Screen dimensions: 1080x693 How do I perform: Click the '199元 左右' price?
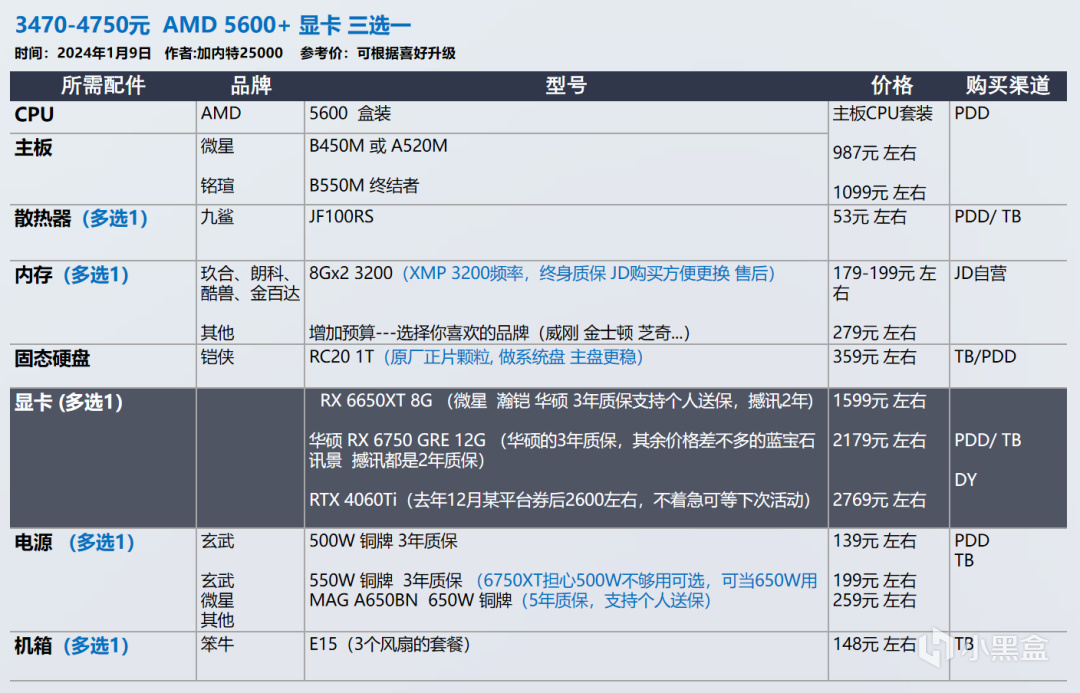874,581
